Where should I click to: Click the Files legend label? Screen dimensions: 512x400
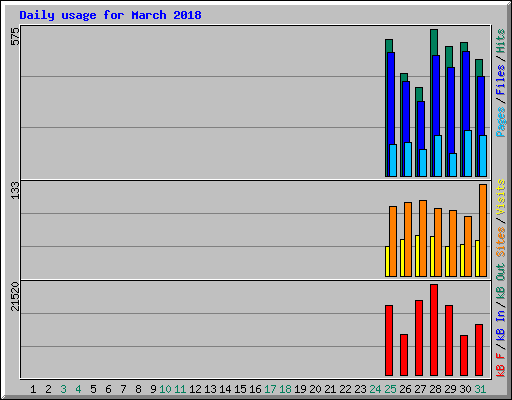(501, 80)
